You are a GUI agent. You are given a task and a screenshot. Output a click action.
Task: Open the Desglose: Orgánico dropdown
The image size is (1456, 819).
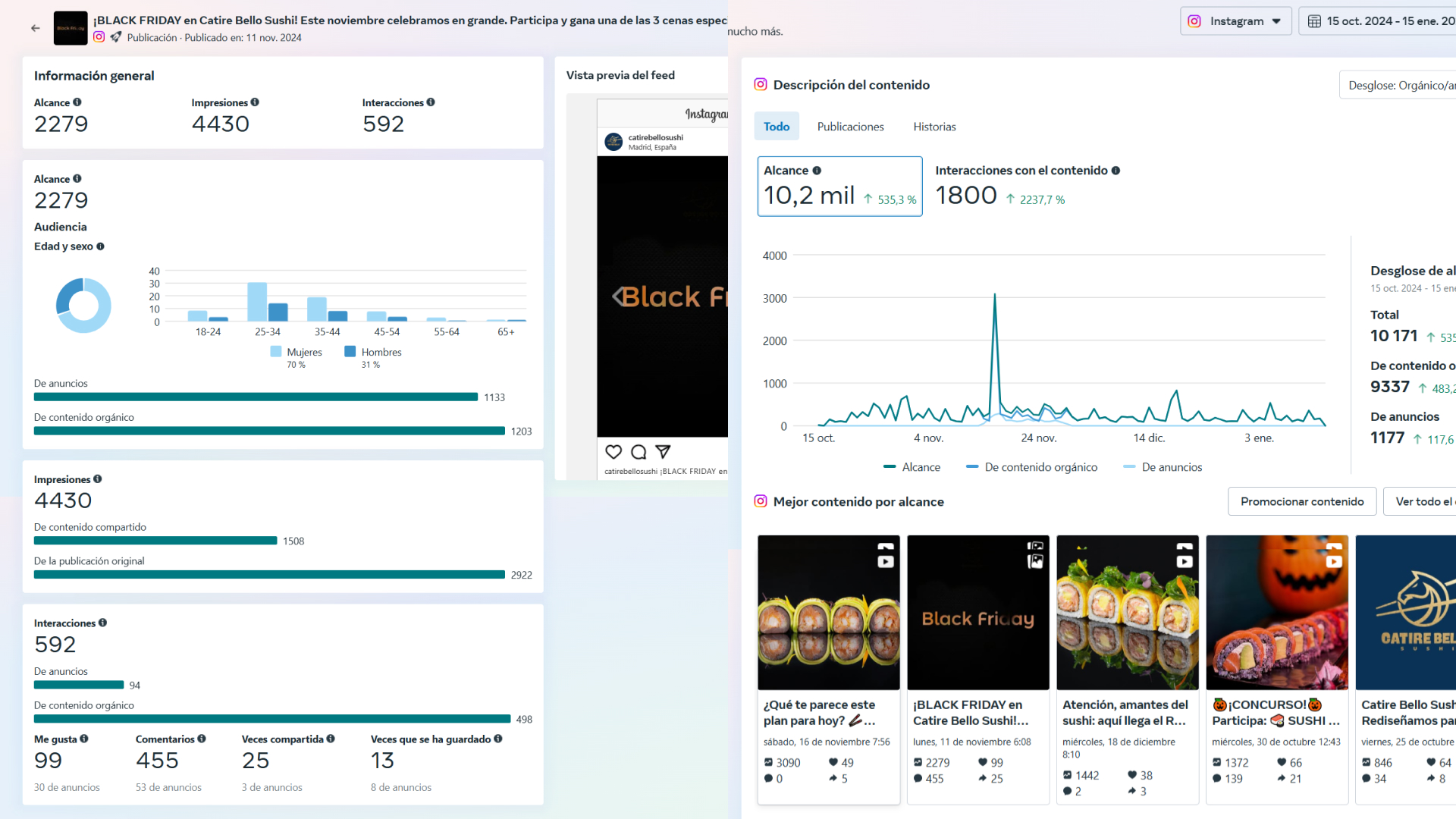[1398, 85]
